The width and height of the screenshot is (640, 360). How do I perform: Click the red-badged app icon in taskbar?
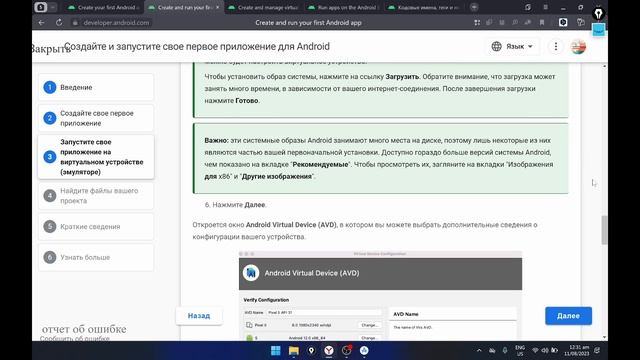pos(347,350)
